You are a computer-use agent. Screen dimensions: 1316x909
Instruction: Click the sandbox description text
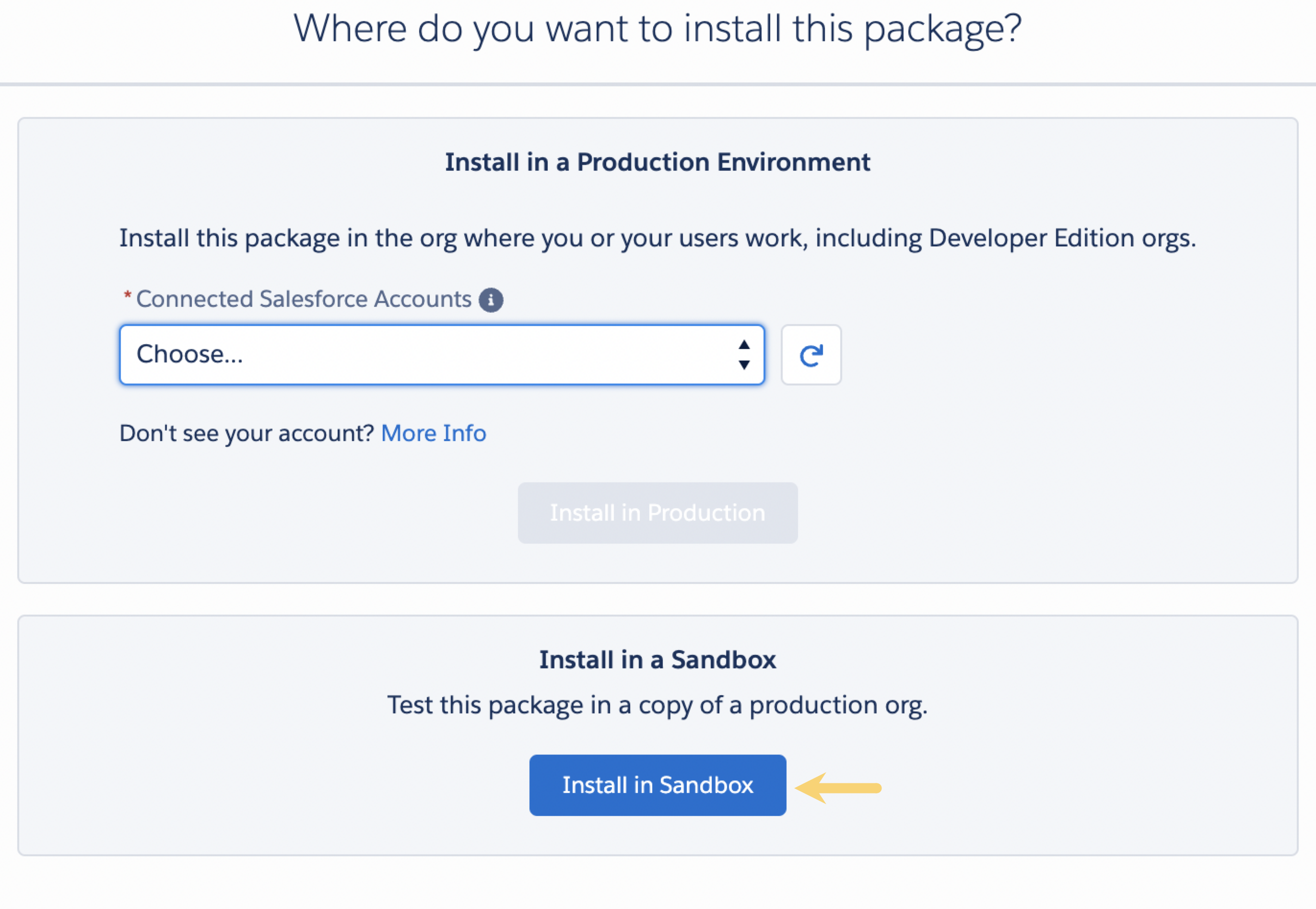pyautogui.click(x=658, y=705)
